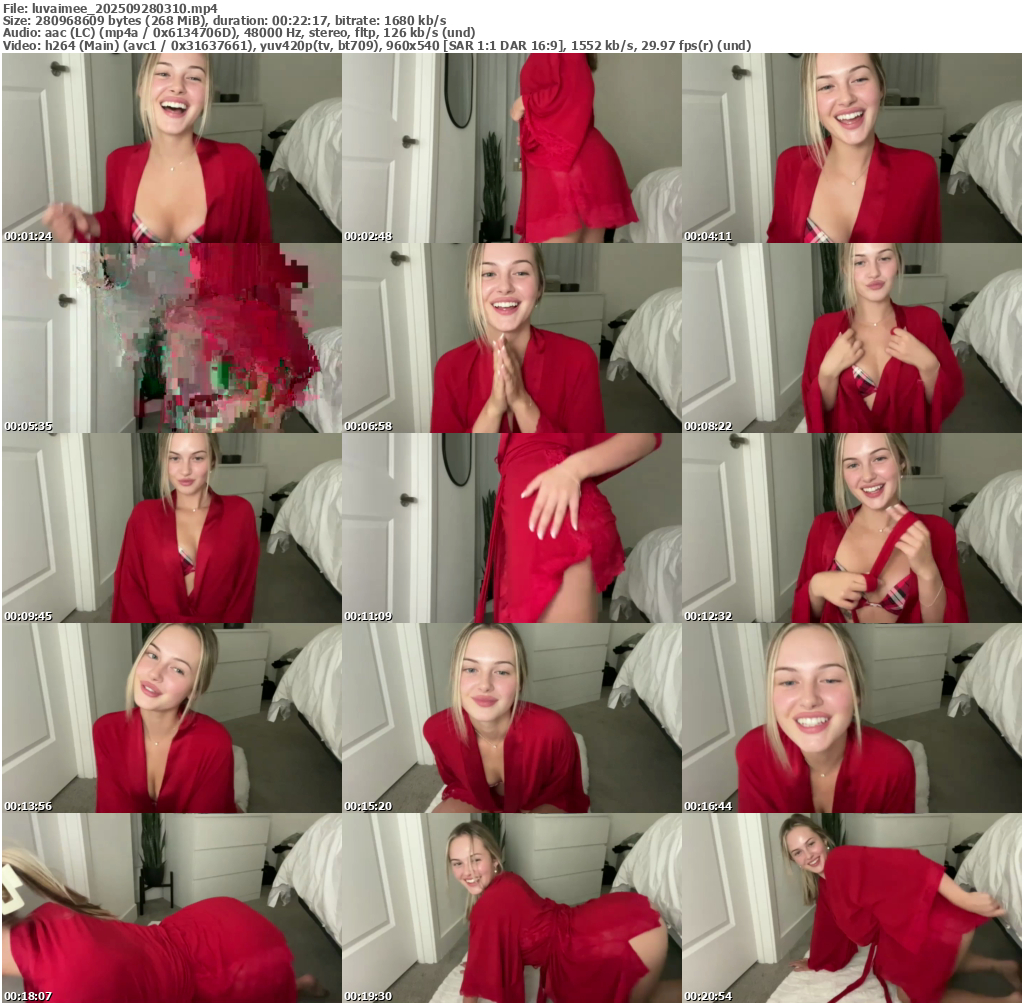Select the thumbnail at 00:11:09
This screenshot has height=1003, width=1024.
point(511,528)
